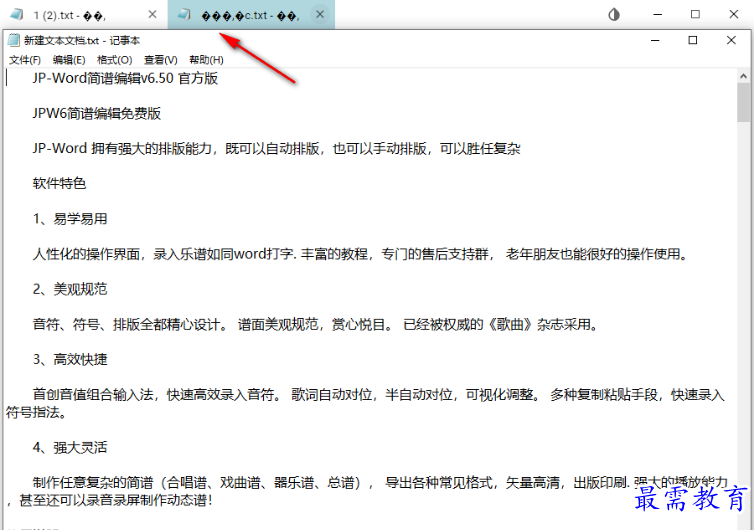
Task: Close the 1 (2).txt tab
Action: (152, 14)
